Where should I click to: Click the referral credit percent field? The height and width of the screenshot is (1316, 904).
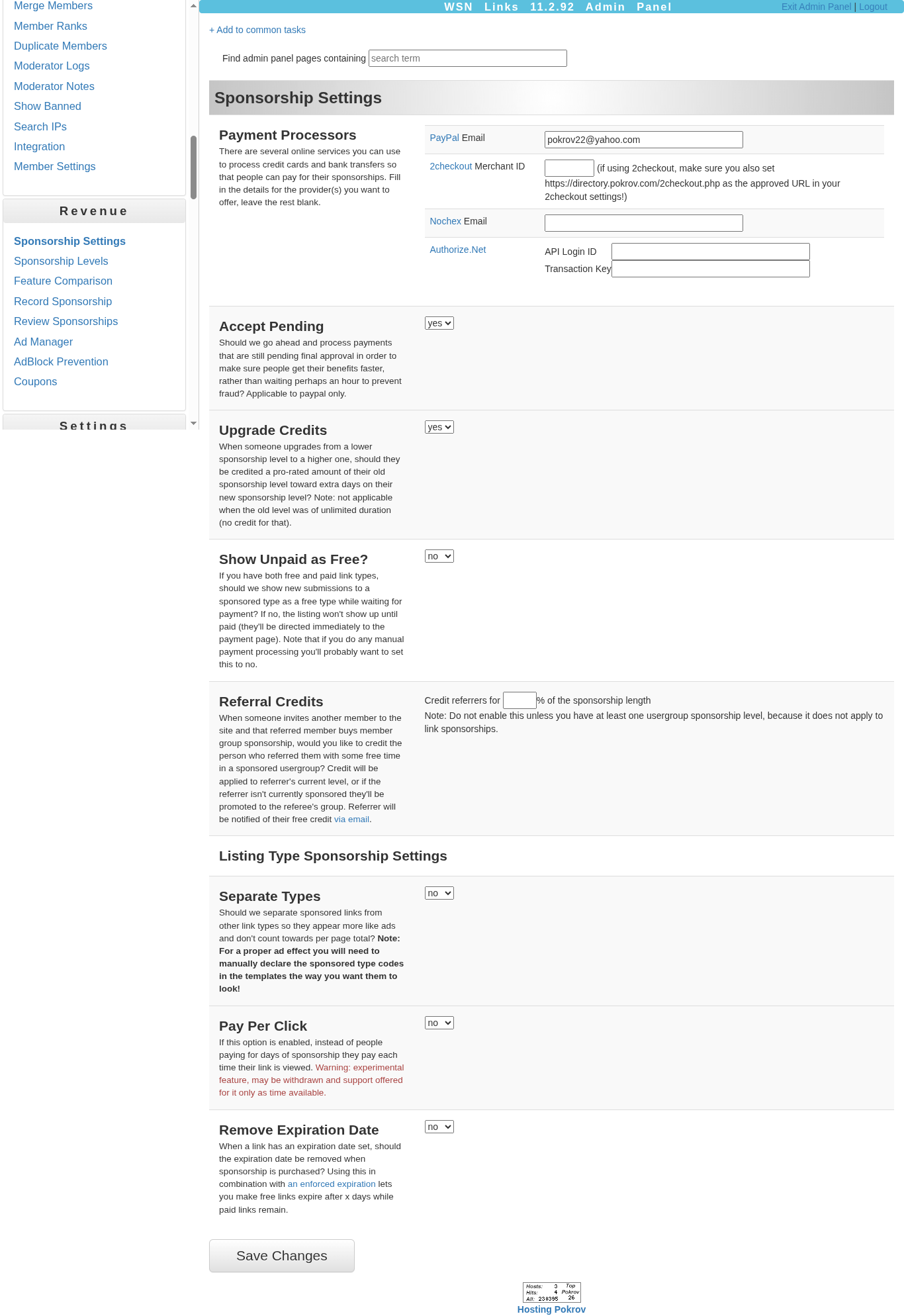click(x=520, y=700)
